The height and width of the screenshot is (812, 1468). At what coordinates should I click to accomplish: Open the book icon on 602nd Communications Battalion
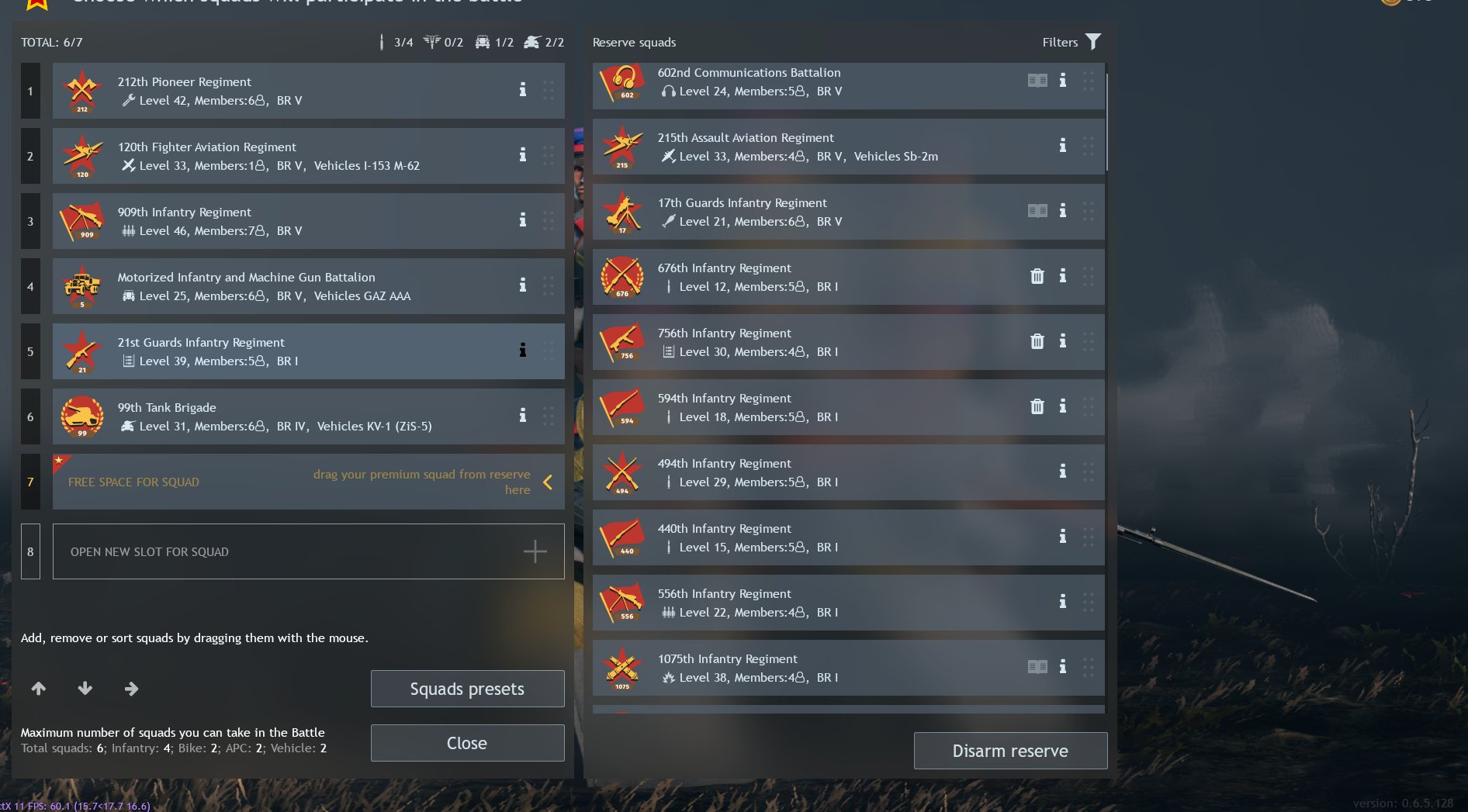pyautogui.click(x=1037, y=81)
